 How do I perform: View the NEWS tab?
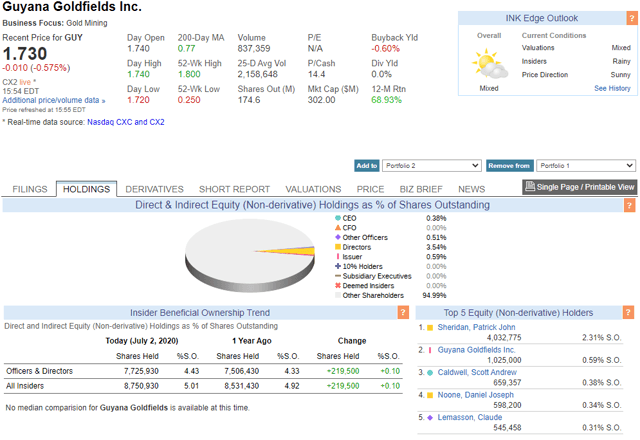[x=471, y=189]
